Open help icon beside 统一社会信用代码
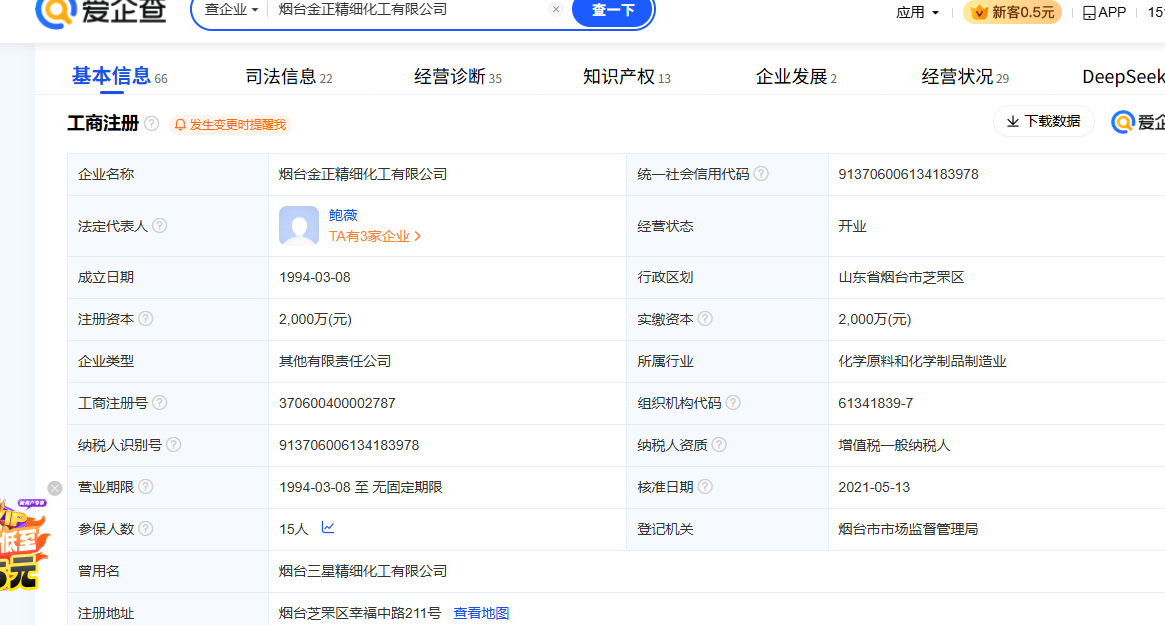Image resolution: width=1165 pixels, height=625 pixels. tap(761, 174)
